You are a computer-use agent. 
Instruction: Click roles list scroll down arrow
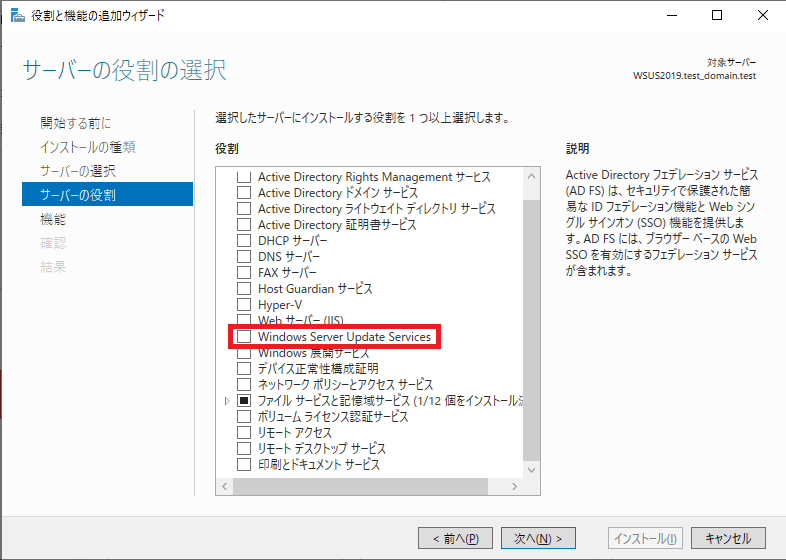(x=531, y=470)
